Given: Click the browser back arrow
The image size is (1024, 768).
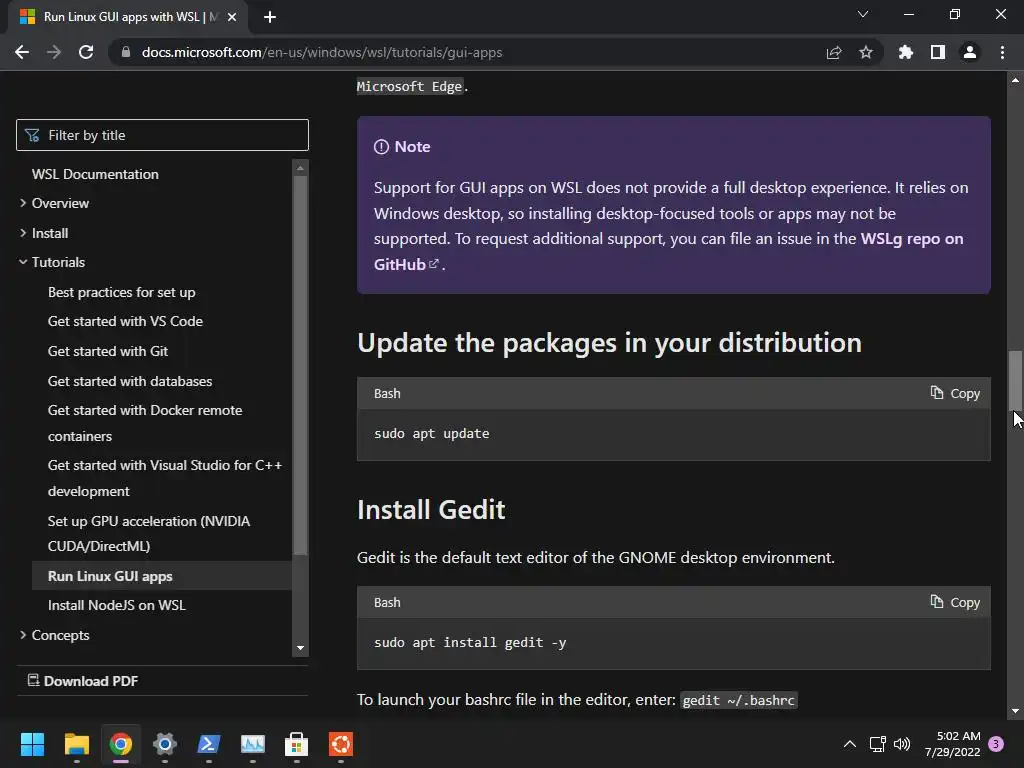Looking at the screenshot, I should pyautogui.click(x=22, y=52).
